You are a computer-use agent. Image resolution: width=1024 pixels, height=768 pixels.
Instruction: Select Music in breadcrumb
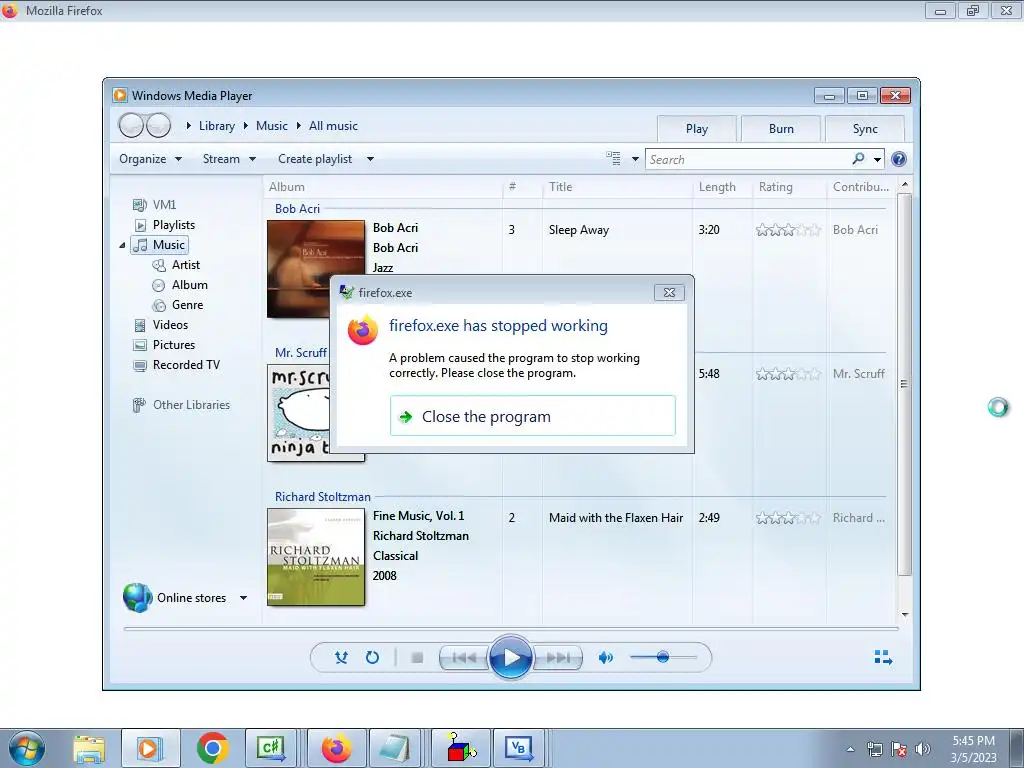[272, 126]
